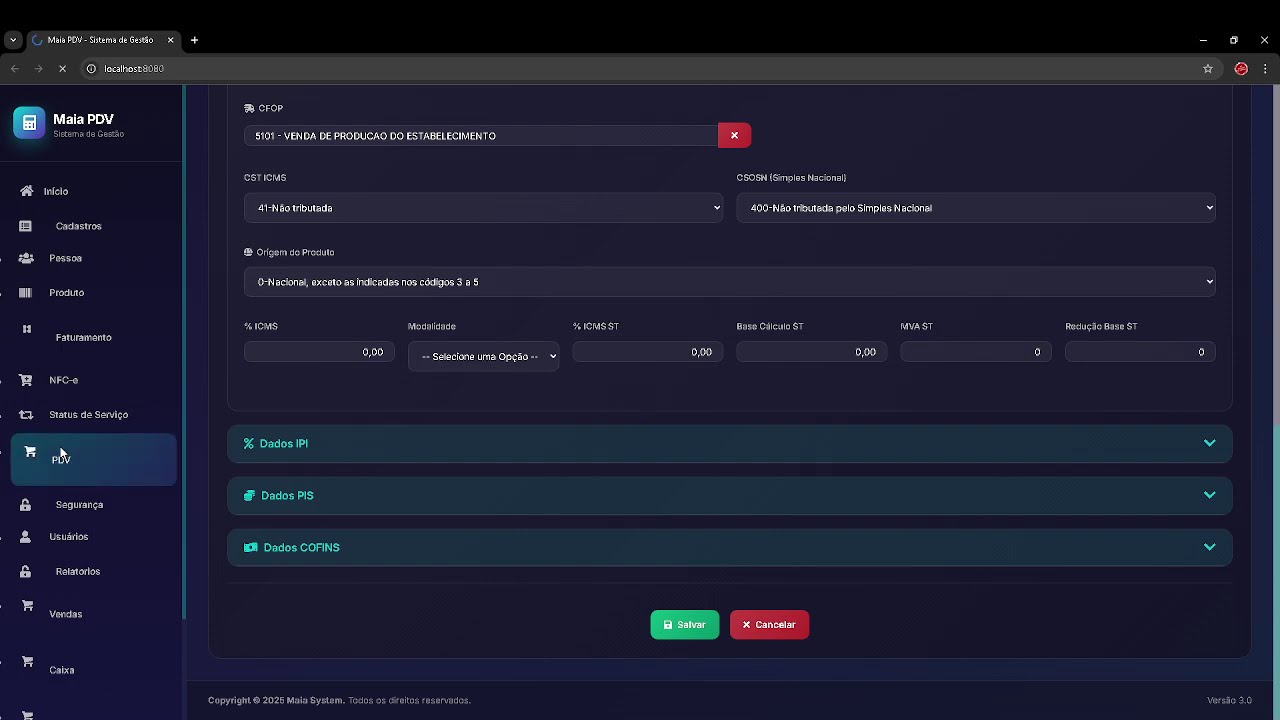Click the percent icon beside Dados IPI

(x=249, y=443)
